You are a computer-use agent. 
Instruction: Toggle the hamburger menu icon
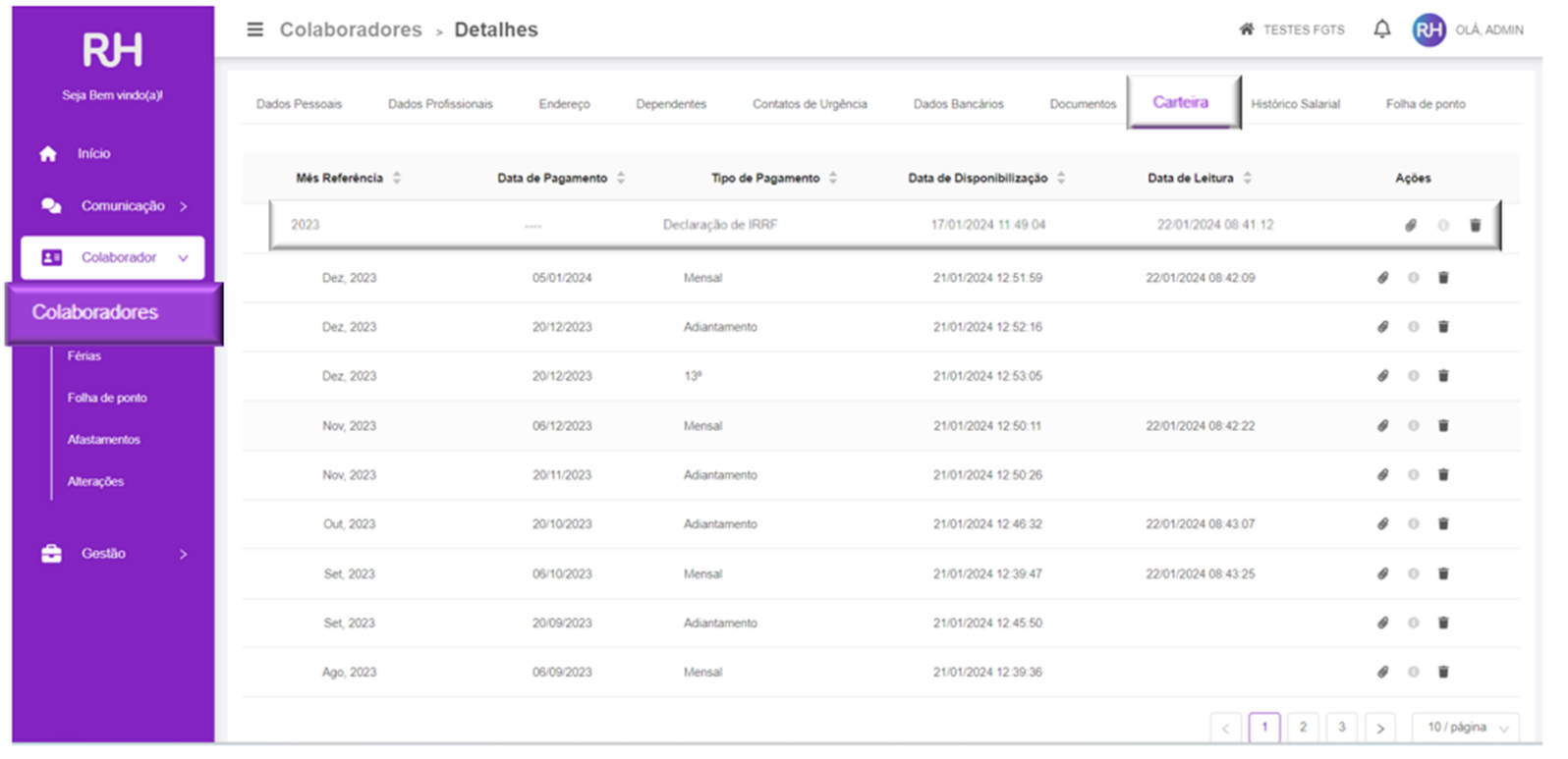254,29
